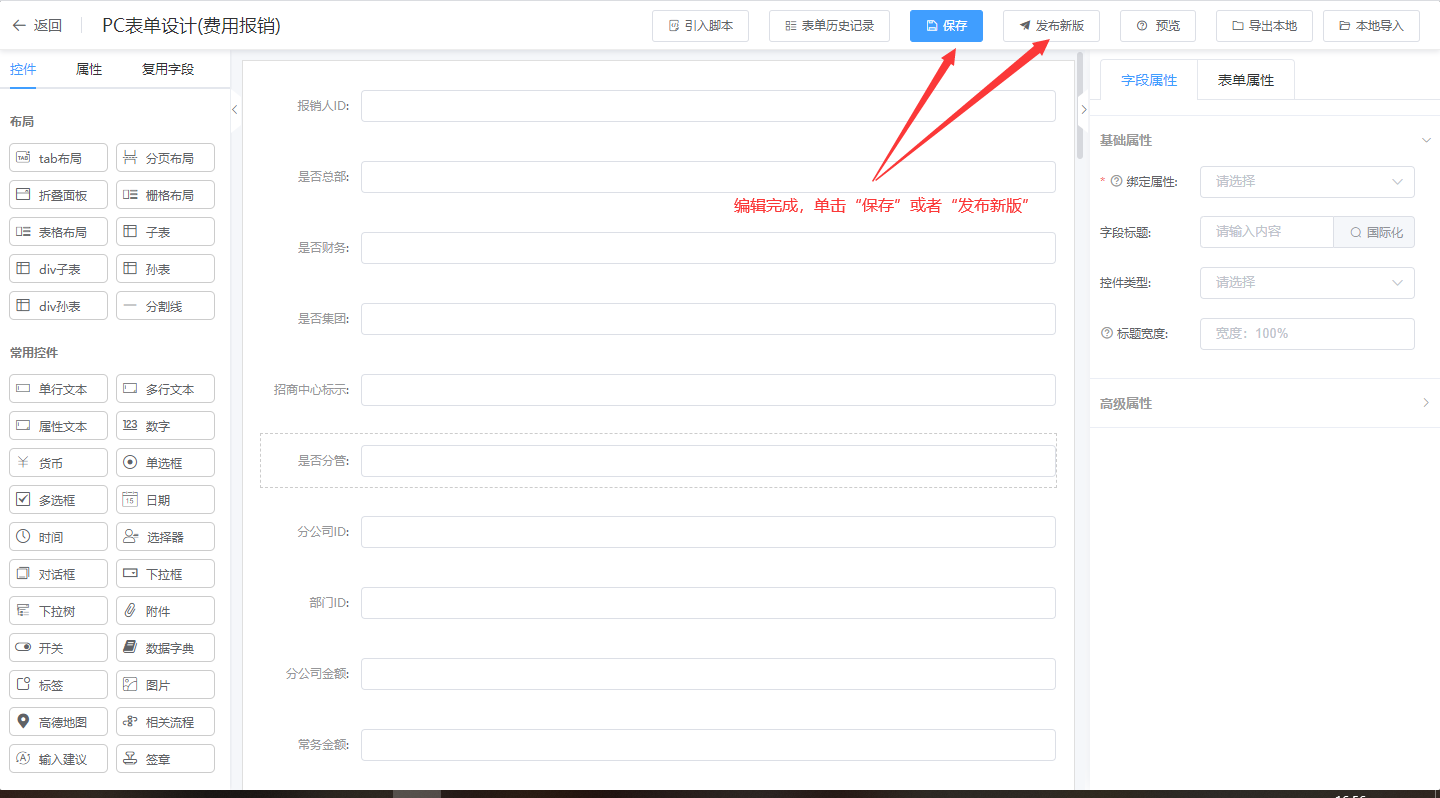Click the 标题宽度 input box
The image size is (1440, 798).
click(x=1307, y=334)
